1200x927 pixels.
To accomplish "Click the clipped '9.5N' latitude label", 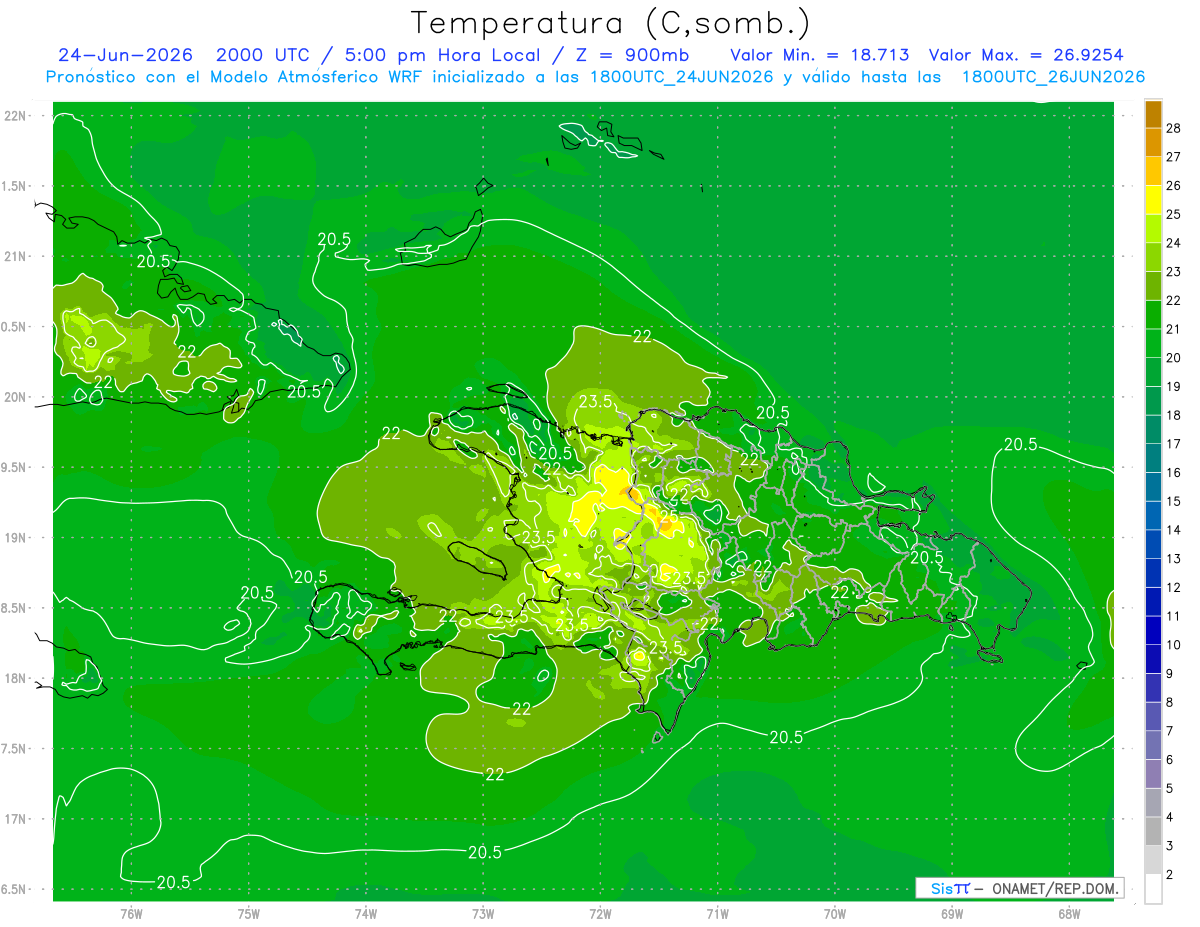I will click(15, 467).
